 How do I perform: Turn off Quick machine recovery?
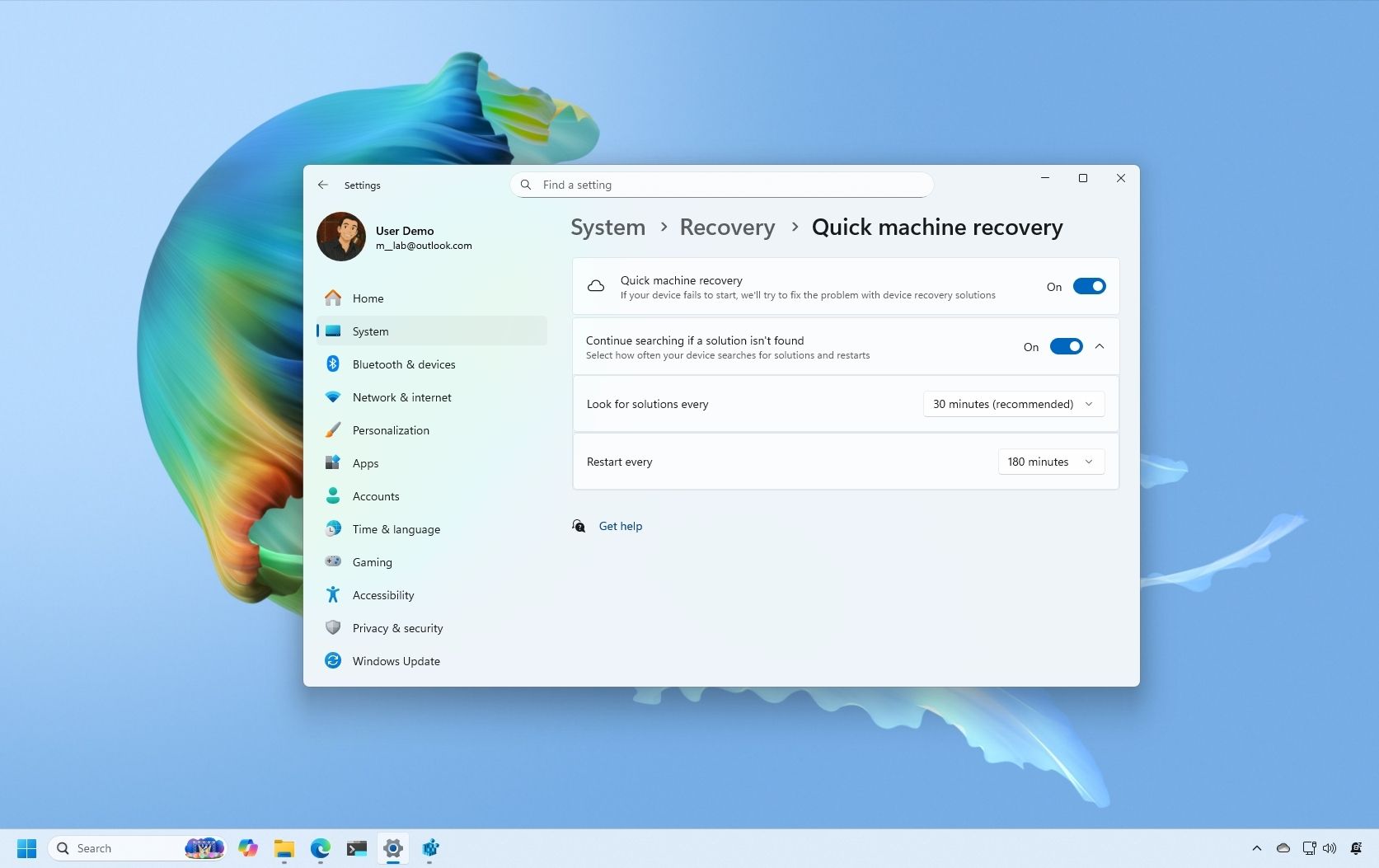(x=1089, y=286)
